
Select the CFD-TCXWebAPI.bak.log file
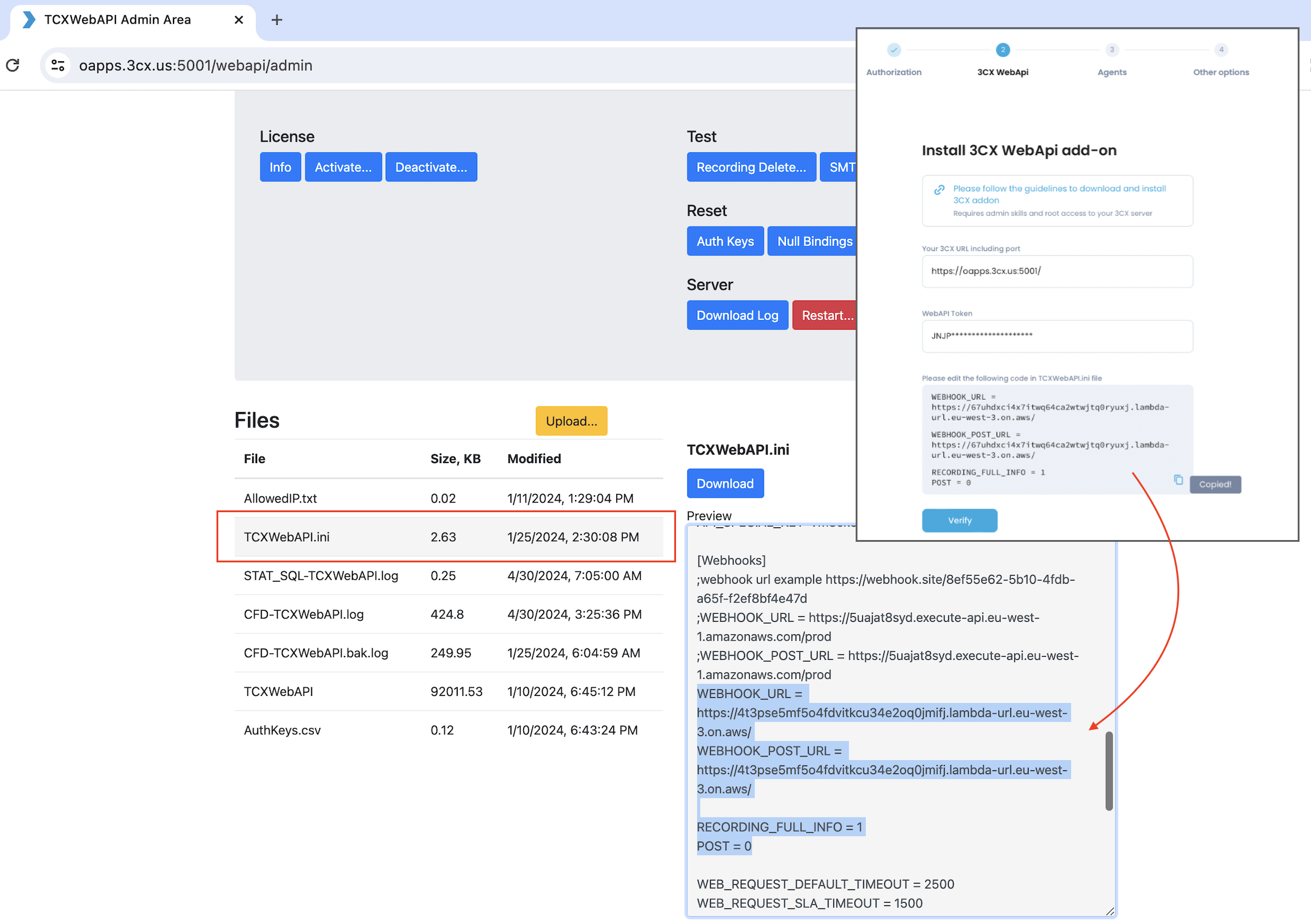[449, 653]
